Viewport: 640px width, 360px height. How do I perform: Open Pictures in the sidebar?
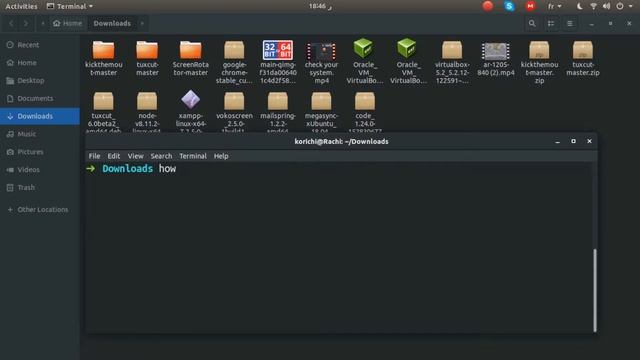[x=40, y=152]
